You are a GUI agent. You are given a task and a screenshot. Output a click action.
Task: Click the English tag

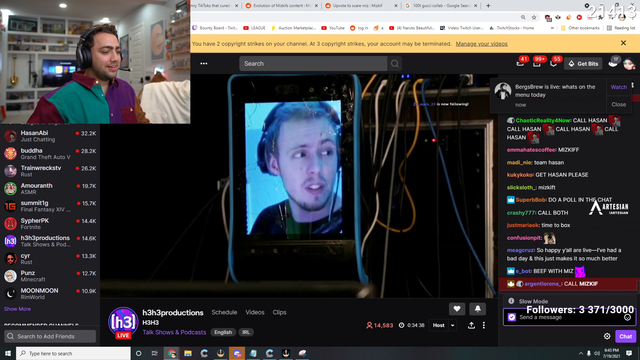223,332
